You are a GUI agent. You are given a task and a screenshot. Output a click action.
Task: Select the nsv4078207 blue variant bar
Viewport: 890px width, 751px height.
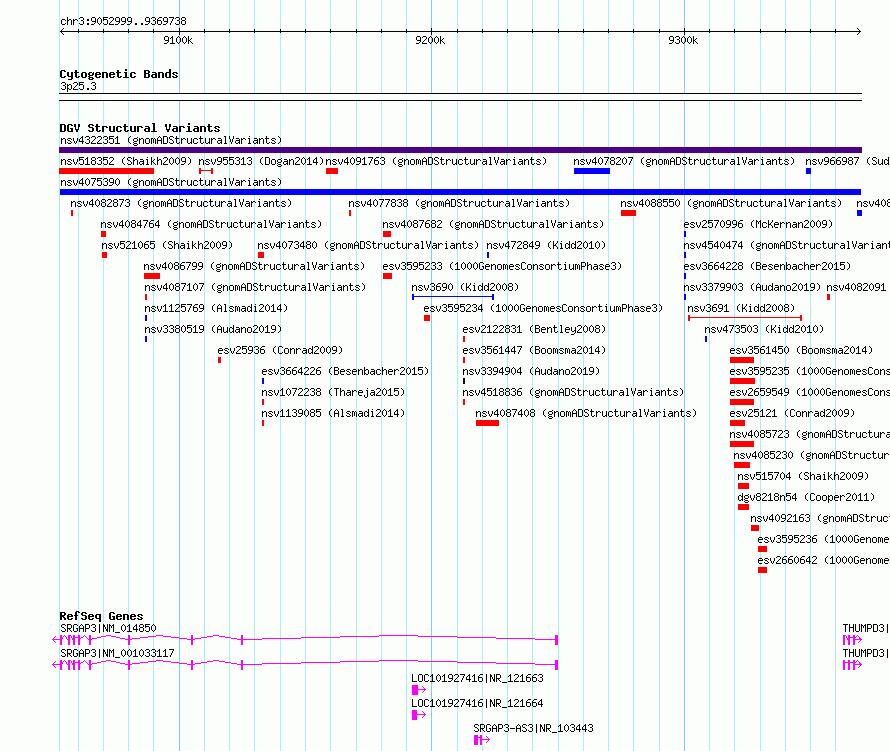pyautogui.click(x=591, y=171)
